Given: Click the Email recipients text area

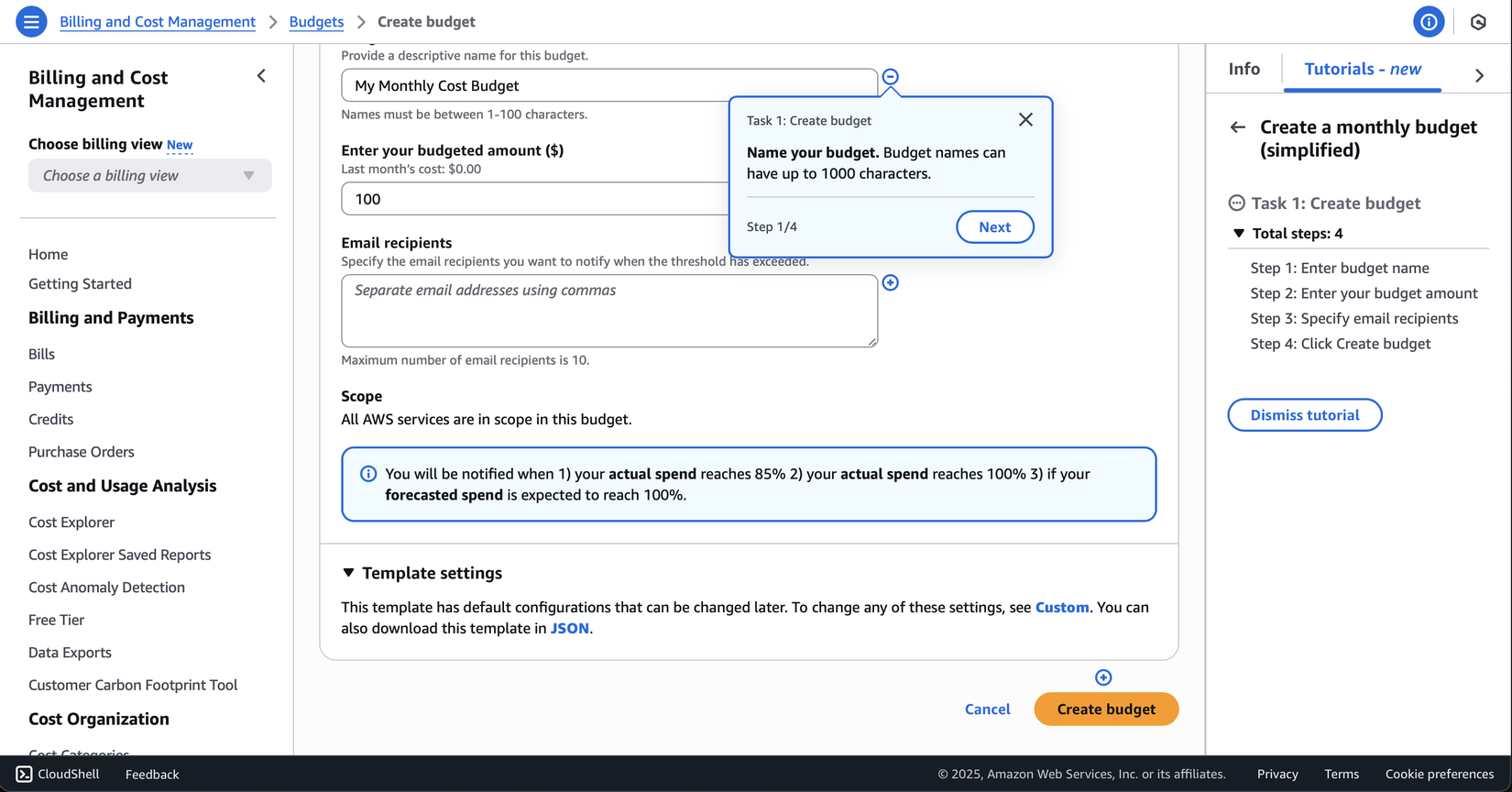Looking at the screenshot, I should click(608, 311).
